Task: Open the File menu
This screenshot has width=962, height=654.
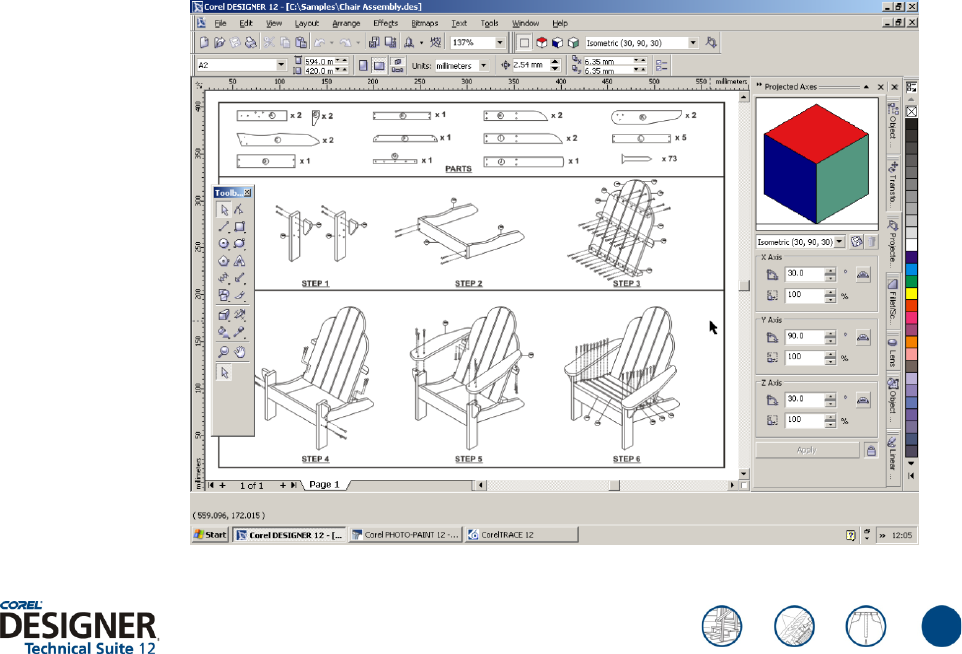Action: (x=220, y=23)
